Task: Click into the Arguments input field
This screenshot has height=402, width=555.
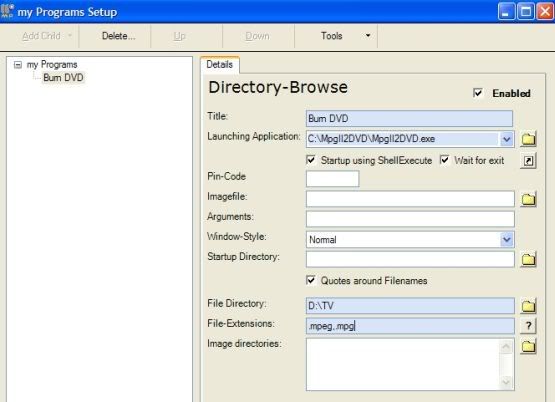Action: [410, 219]
